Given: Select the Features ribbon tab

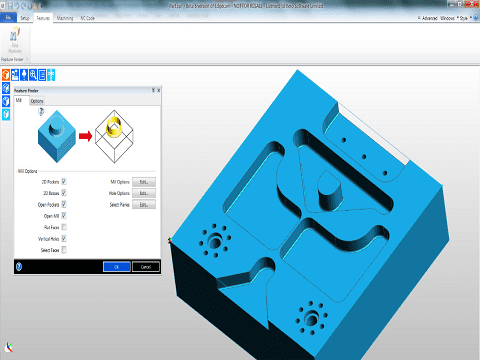Looking at the screenshot, I should pos(43,18).
